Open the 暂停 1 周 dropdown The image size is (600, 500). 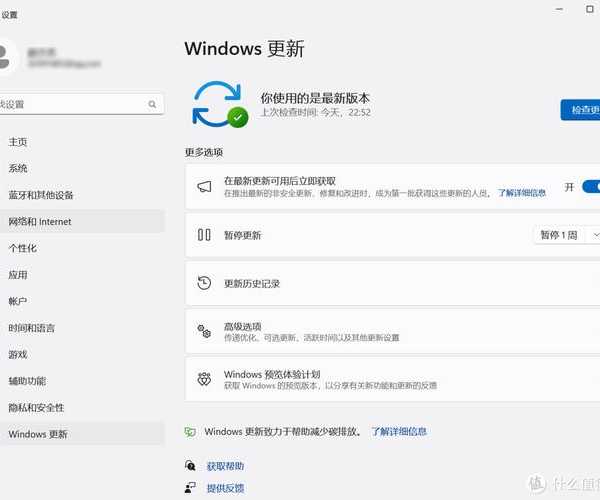click(567, 235)
